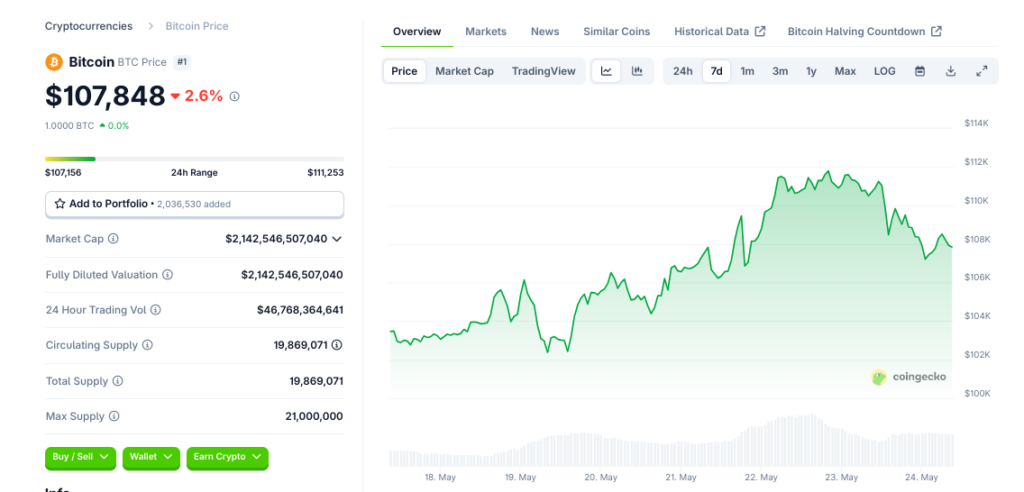This screenshot has width=1024, height=492.
Task: Select the Max time range
Action: [845, 71]
